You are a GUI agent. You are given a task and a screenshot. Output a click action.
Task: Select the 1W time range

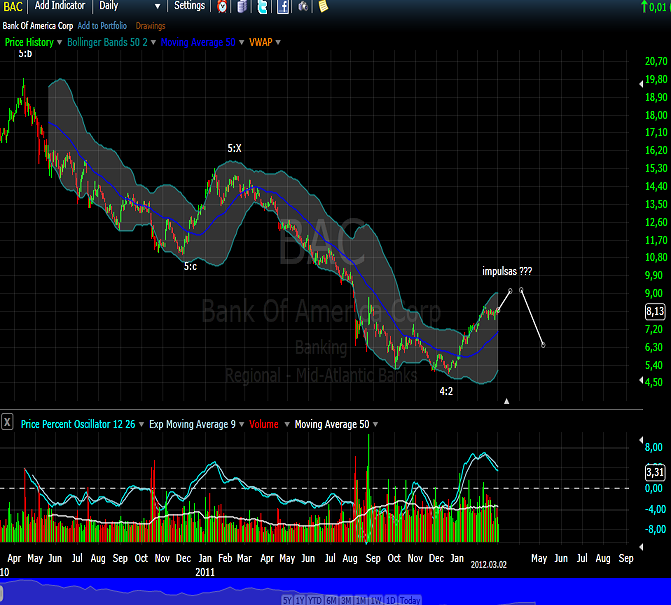[376, 600]
